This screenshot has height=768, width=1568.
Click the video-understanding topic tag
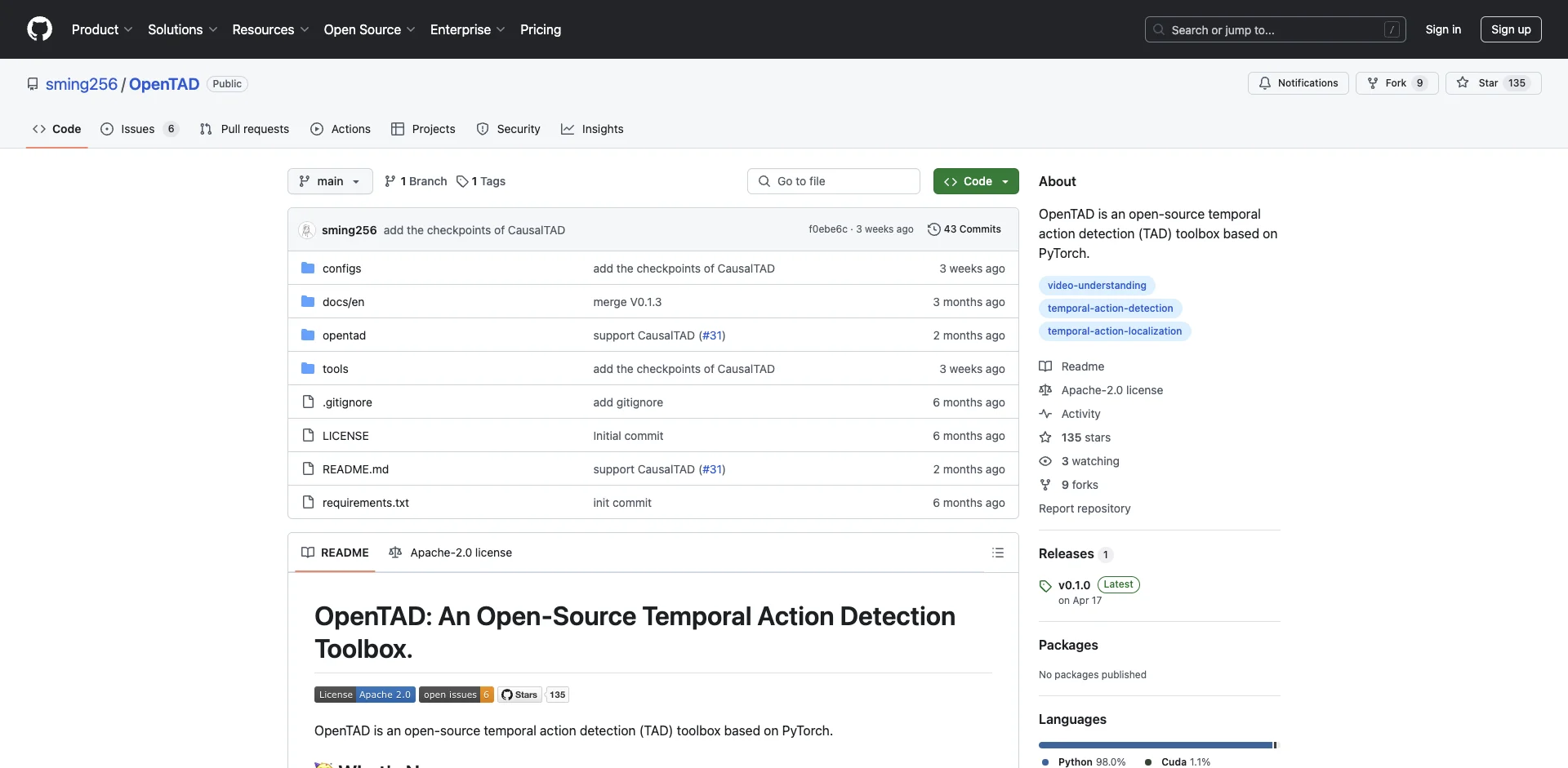coord(1097,285)
